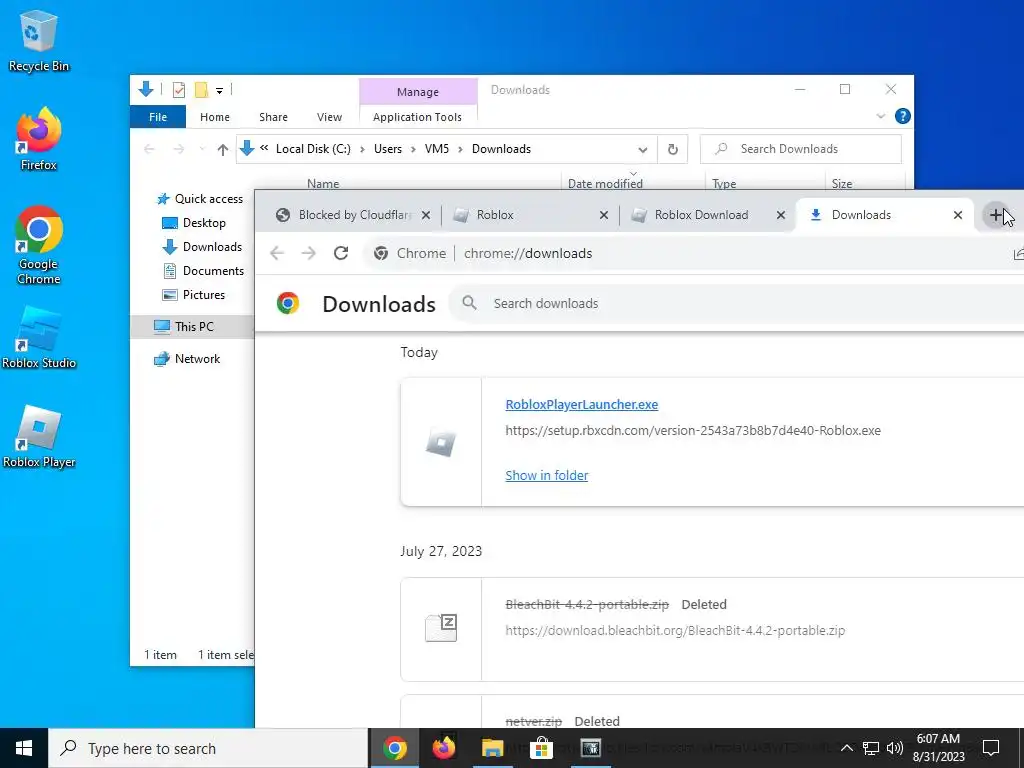Select Documents in Explorer sidebar
The image size is (1024, 768).
click(x=203, y=270)
